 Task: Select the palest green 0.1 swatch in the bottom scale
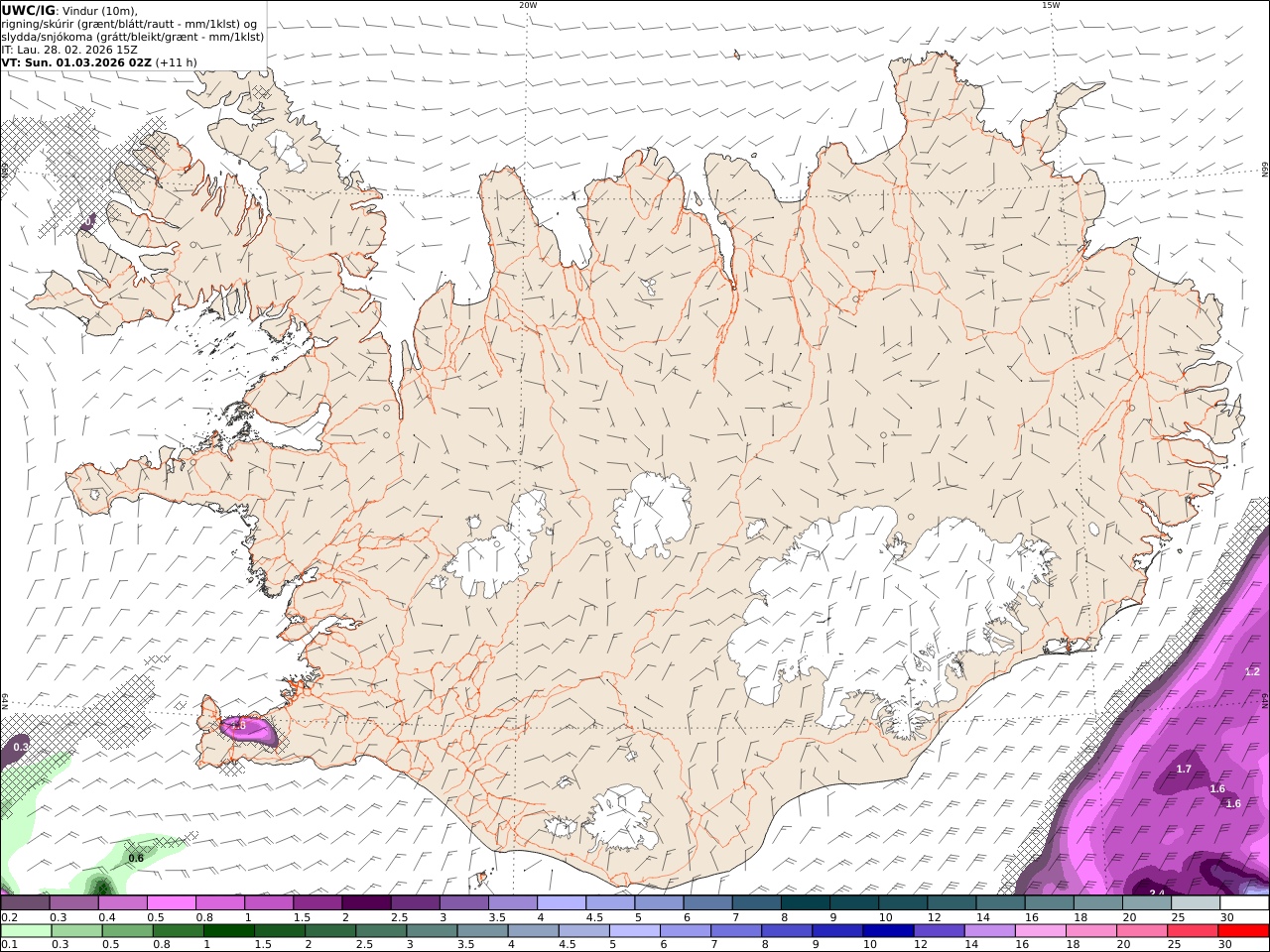[26, 930]
